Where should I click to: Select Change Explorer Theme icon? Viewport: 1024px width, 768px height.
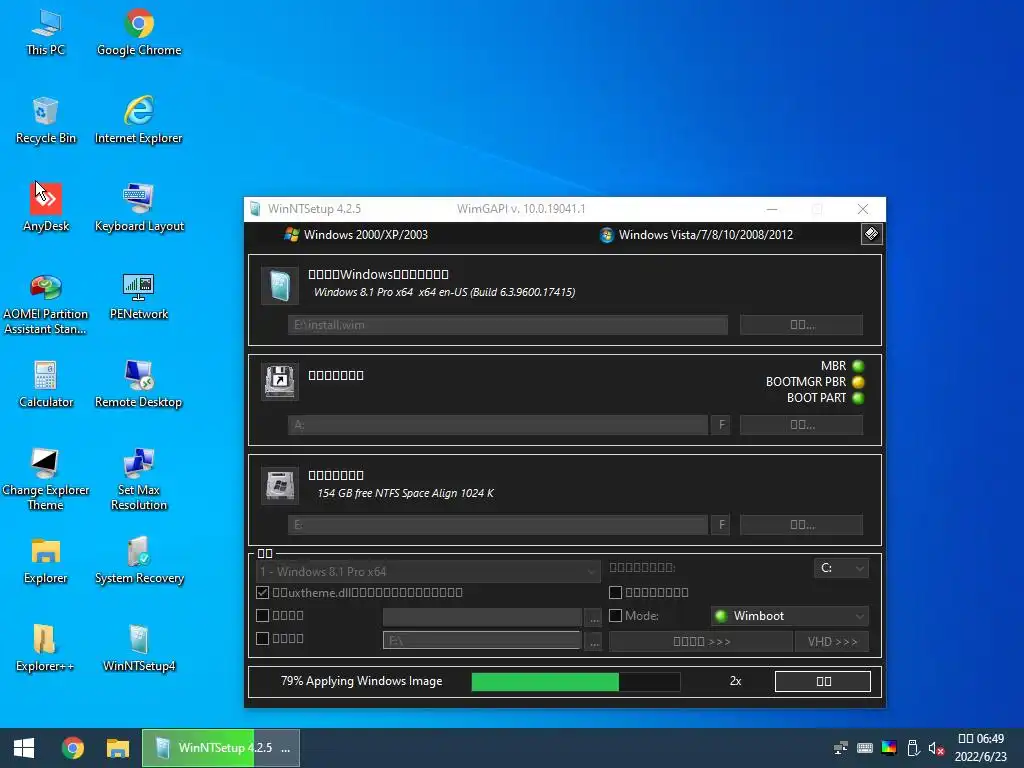pyautogui.click(x=45, y=480)
